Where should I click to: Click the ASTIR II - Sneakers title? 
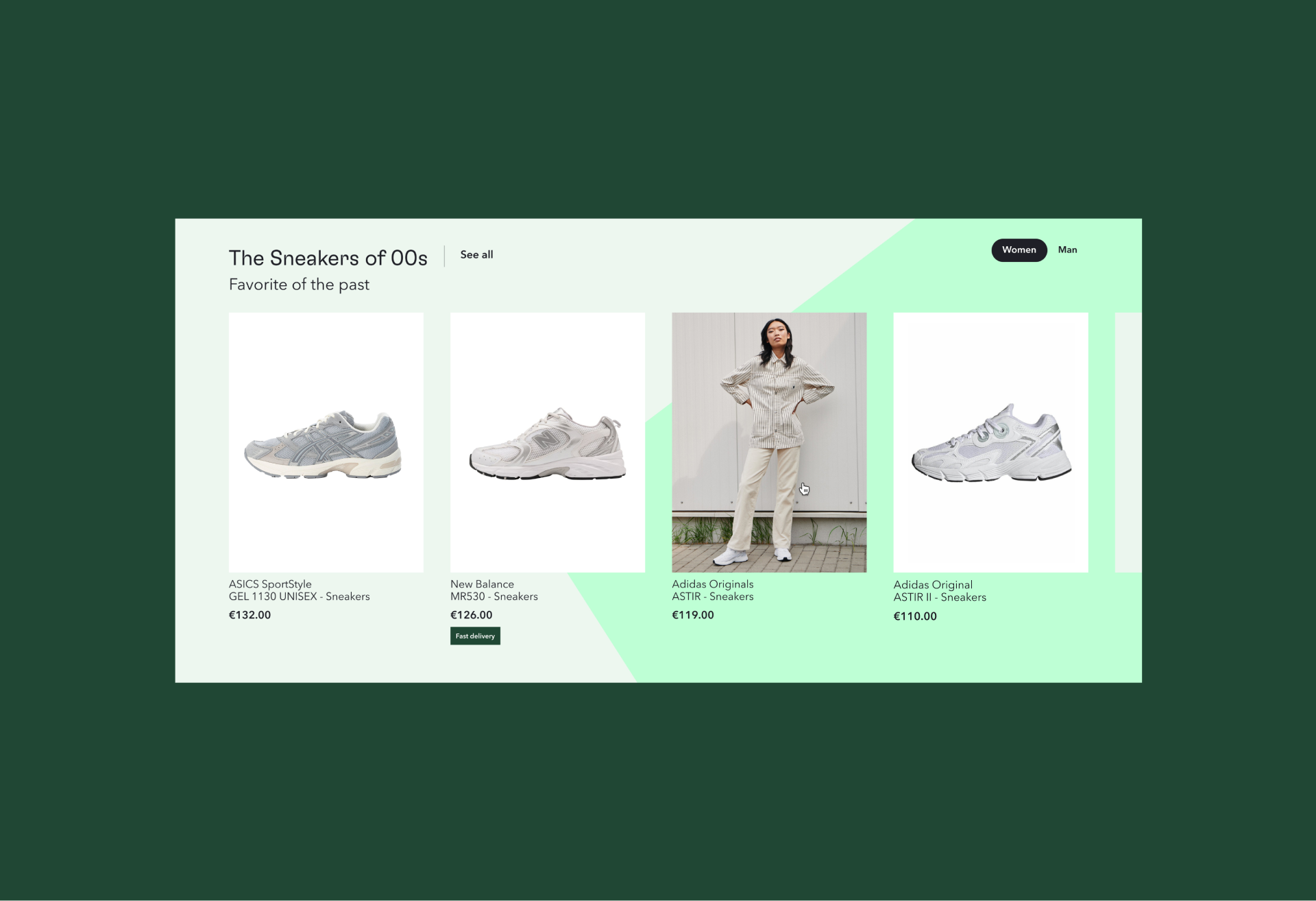tap(940, 597)
